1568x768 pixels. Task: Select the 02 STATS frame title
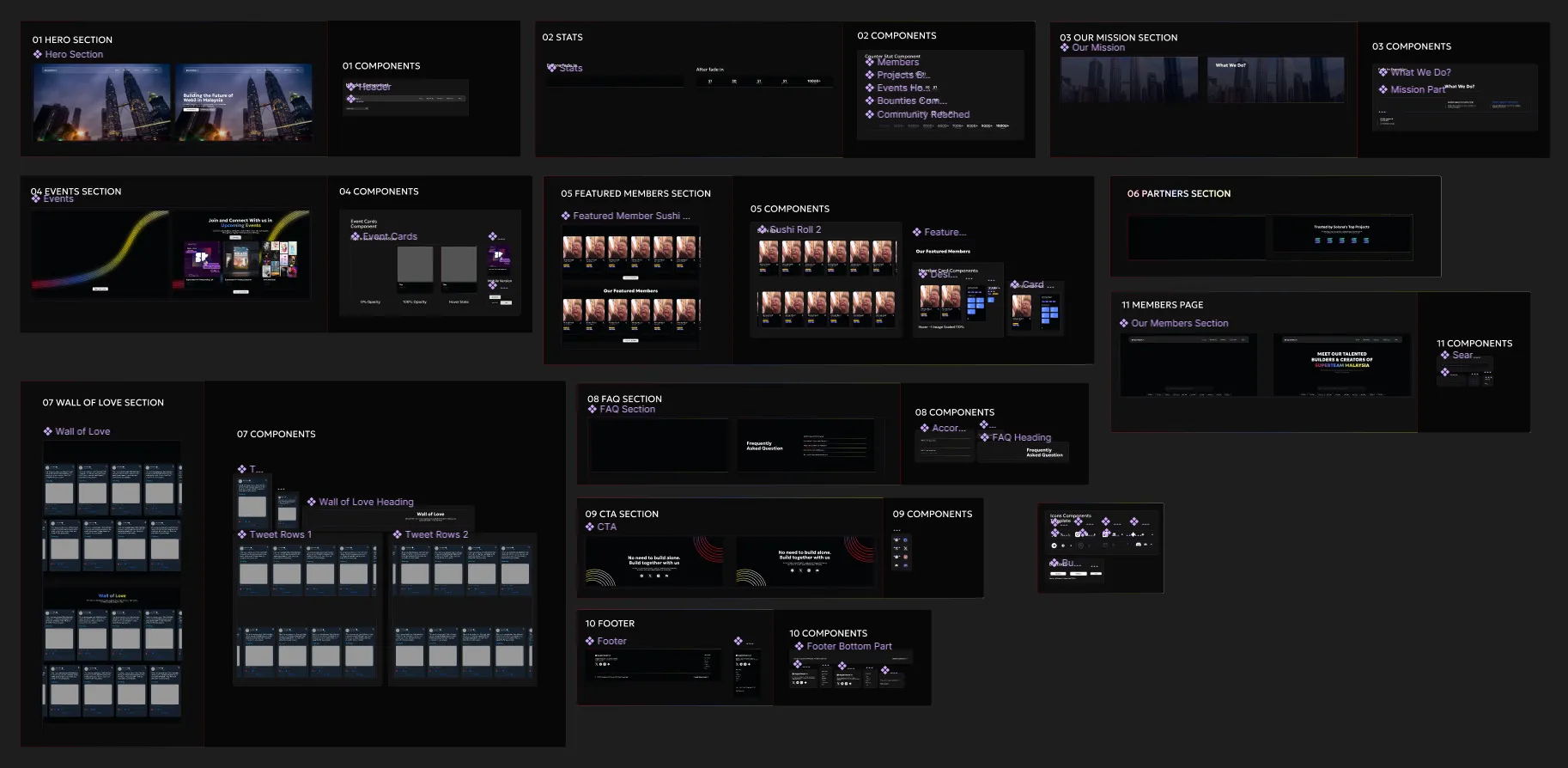tap(562, 37)
